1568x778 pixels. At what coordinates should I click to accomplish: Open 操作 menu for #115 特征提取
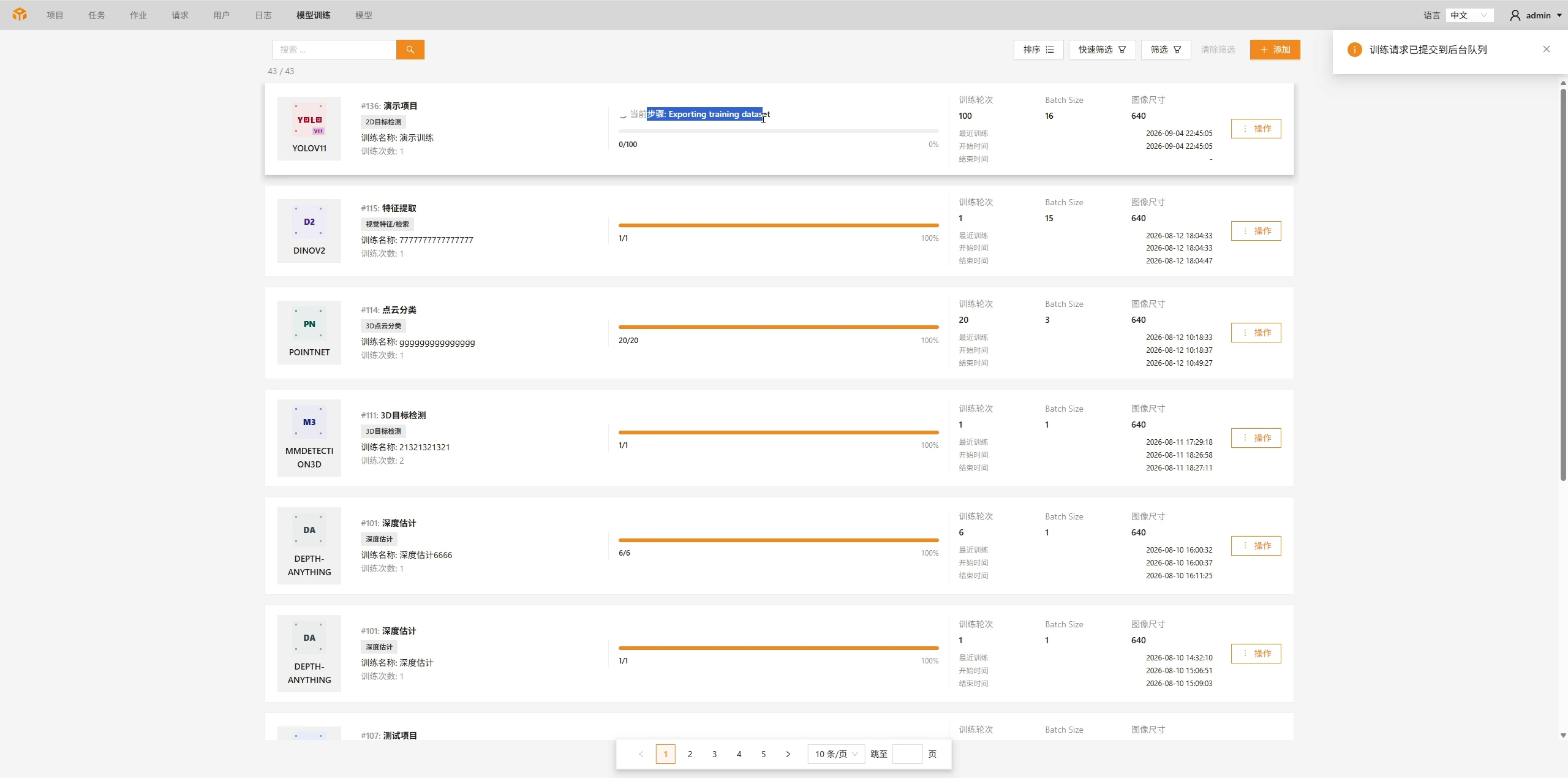[x=1256, y=231]
